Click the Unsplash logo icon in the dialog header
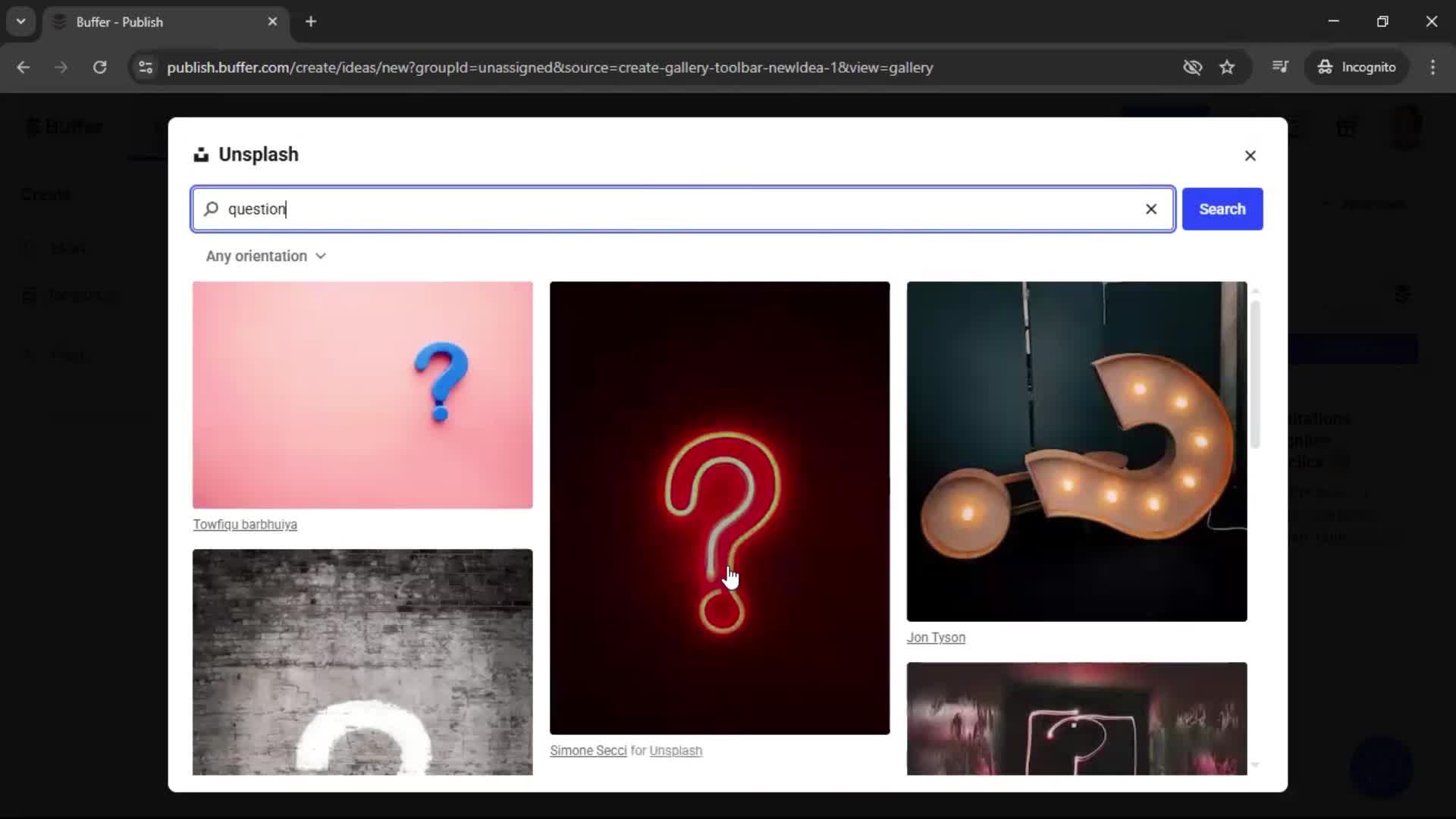The height and width of the screenshot is (819, 1456). click(x=202, y=154)
